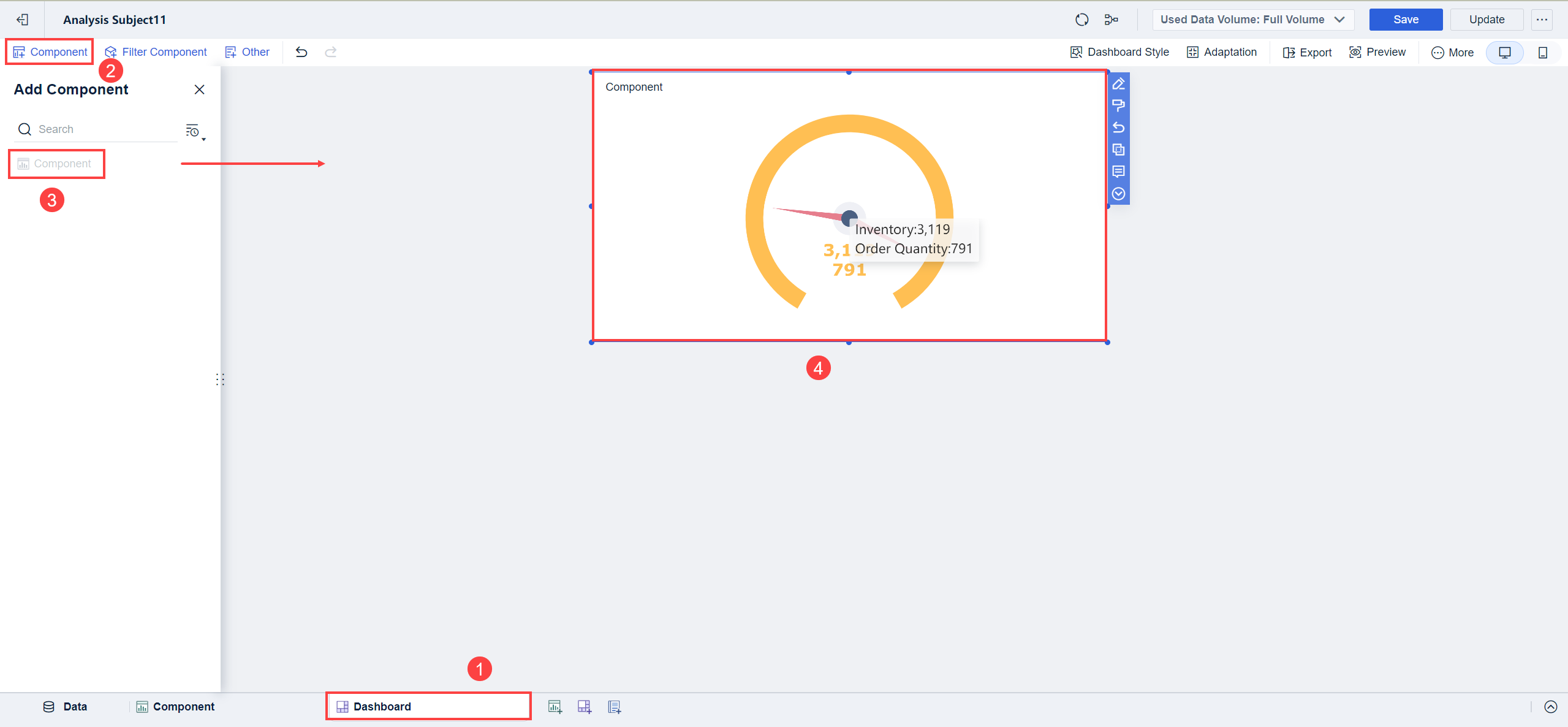
Task: Click the undo arrow icon on component toolbar
Action: click(1119, 128)
